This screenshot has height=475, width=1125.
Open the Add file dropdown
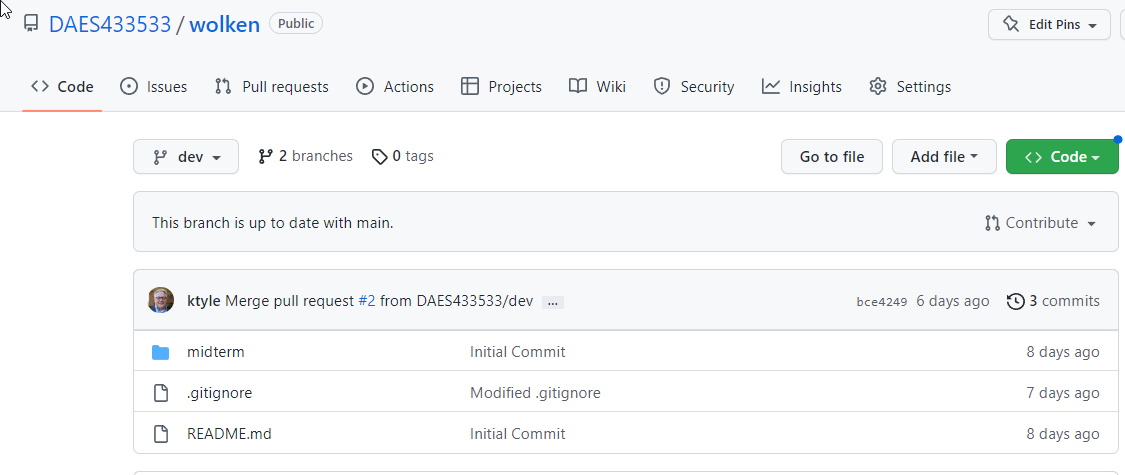pos(944,156)
